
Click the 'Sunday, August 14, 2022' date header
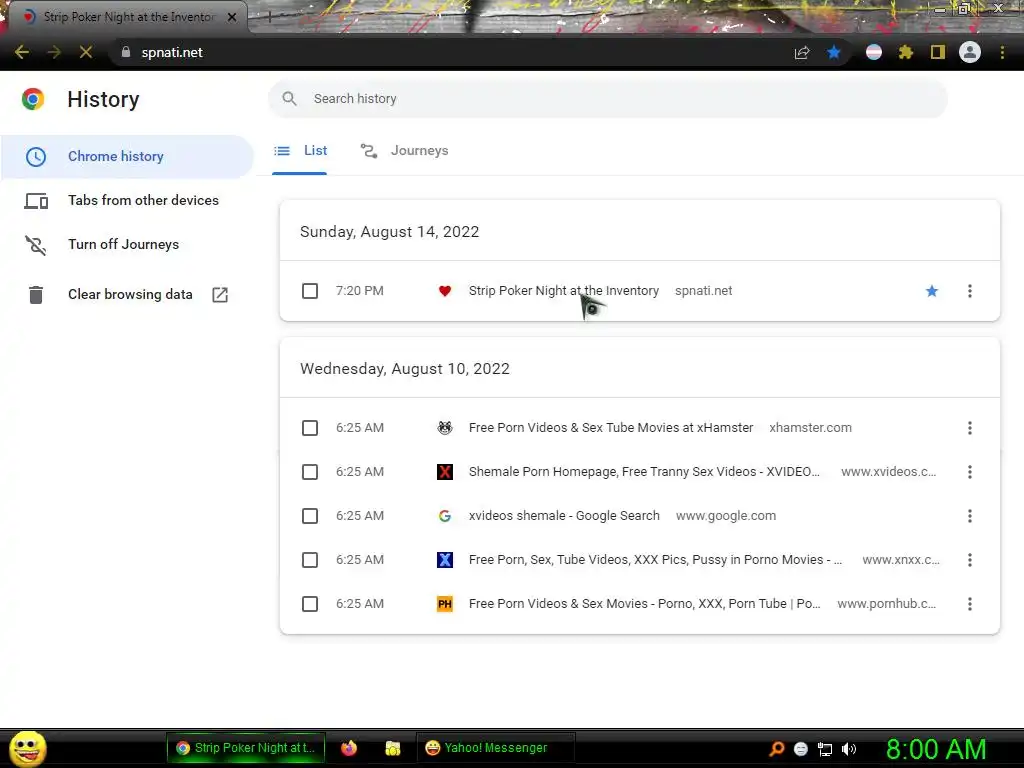389,232
